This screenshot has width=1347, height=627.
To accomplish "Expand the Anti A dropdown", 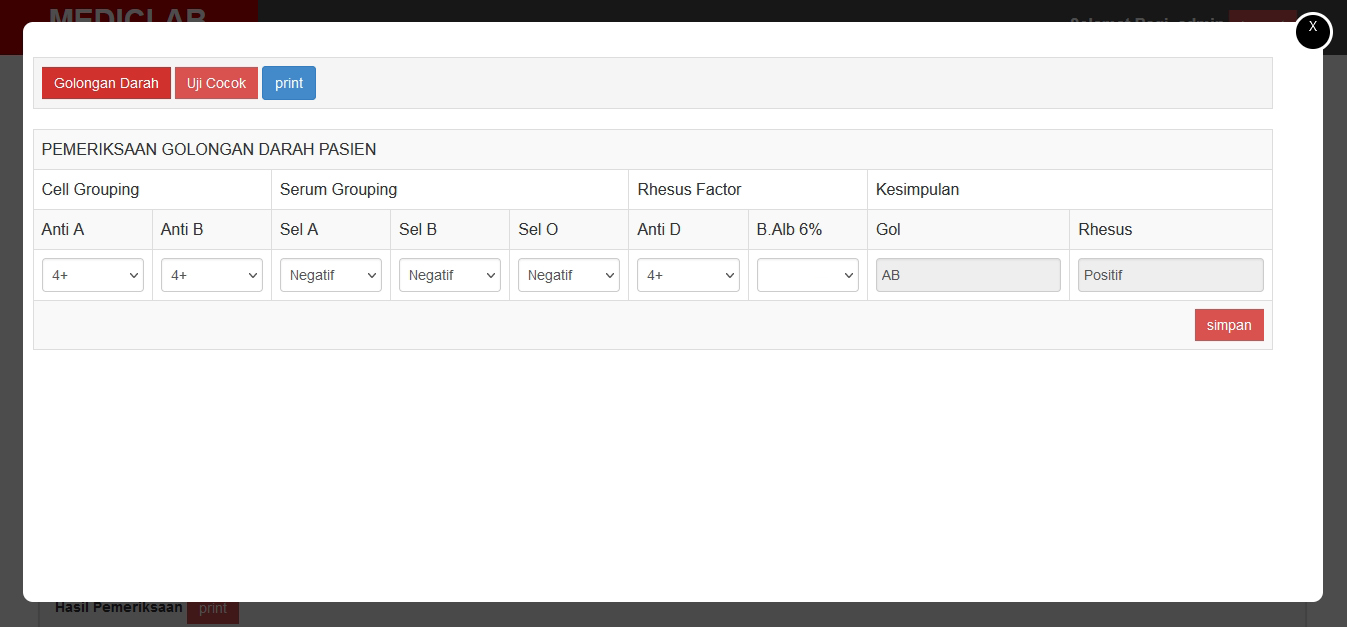I will (93, 275).
